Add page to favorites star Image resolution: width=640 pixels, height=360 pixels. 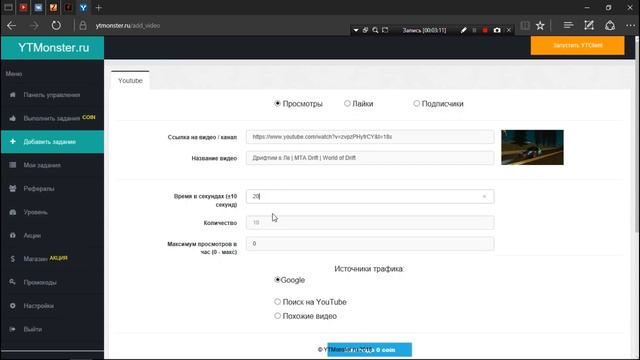tap(540, 25)
